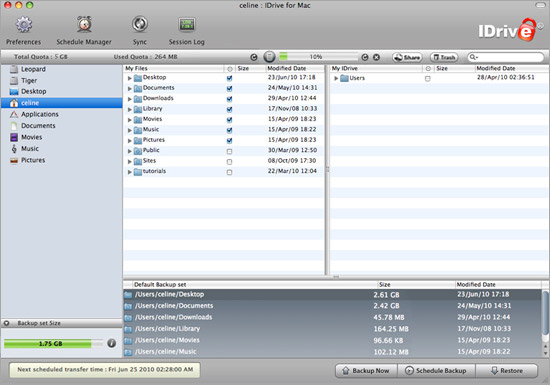Click the info icon next to Backup set Size
The height and width of the screenshot is (385, 550).
click(x=112, y=343)
